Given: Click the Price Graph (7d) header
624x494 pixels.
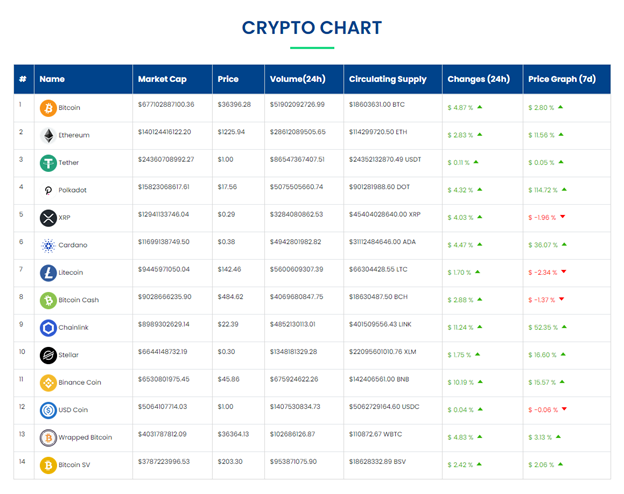Looking at the screenshot, I should point(567,79).
